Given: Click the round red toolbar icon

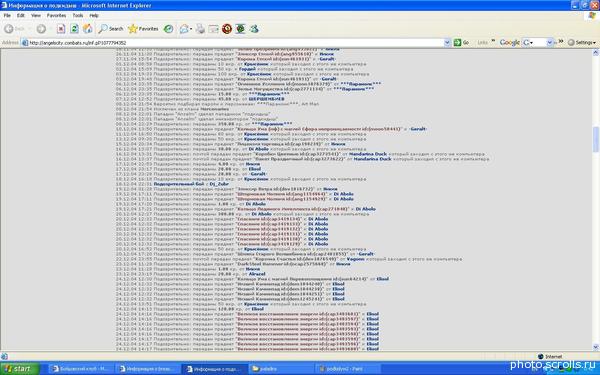Looking at the screenshot, I should [227, 29].
